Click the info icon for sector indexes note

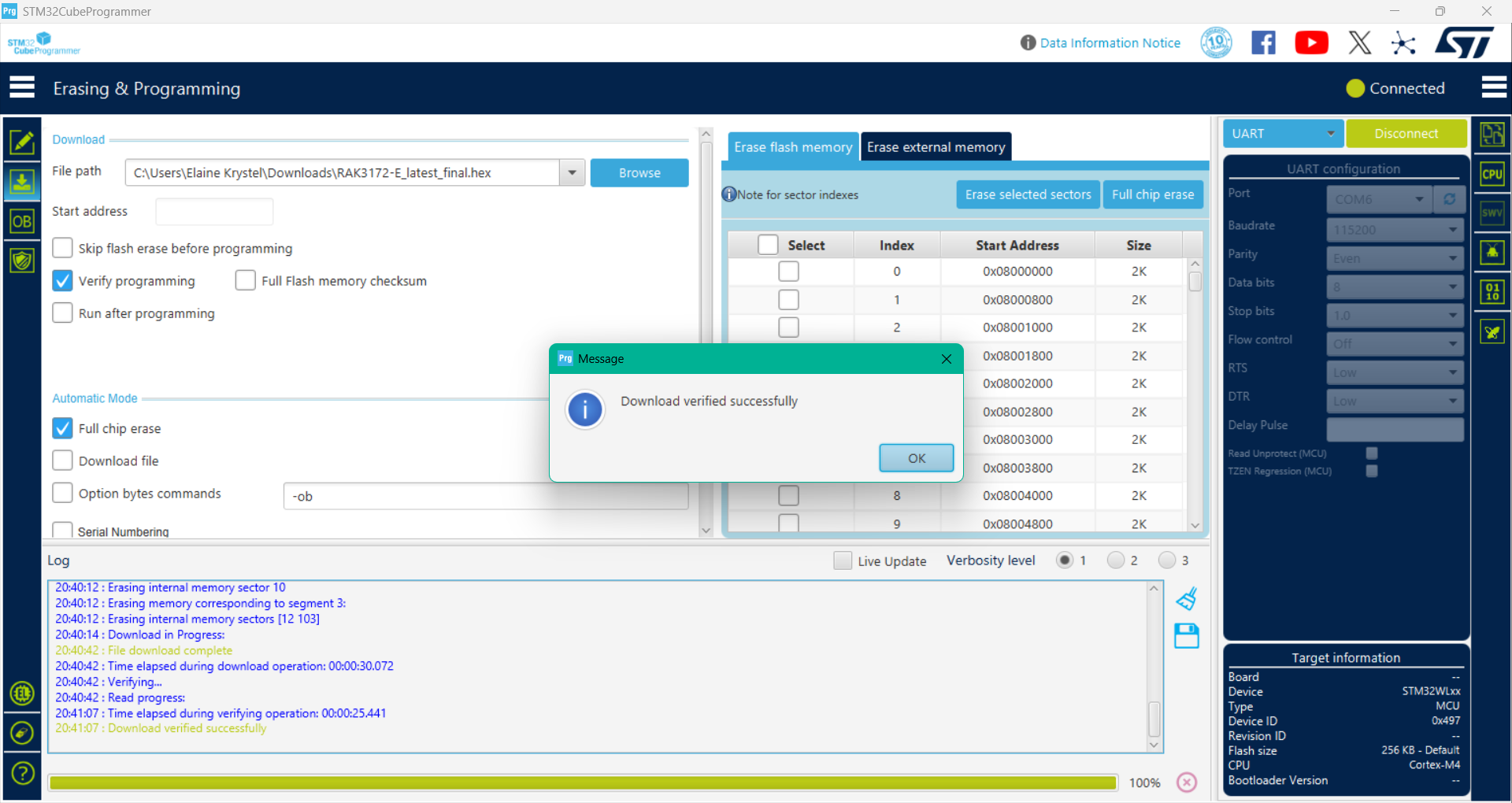[x=729, y=194]
